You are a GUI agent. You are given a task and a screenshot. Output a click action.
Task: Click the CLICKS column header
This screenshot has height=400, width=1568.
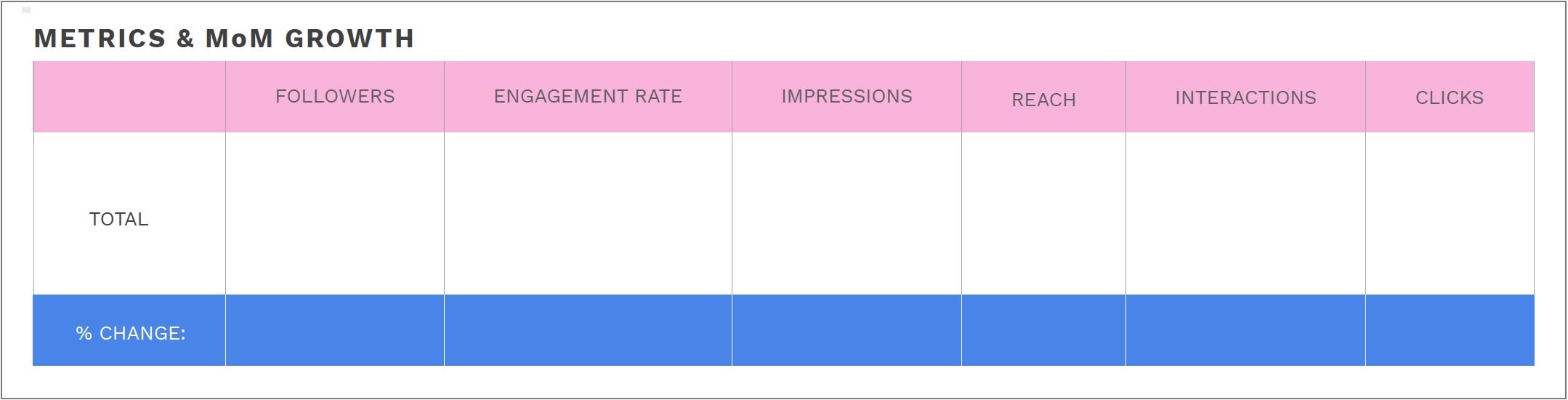[1450, 97]
